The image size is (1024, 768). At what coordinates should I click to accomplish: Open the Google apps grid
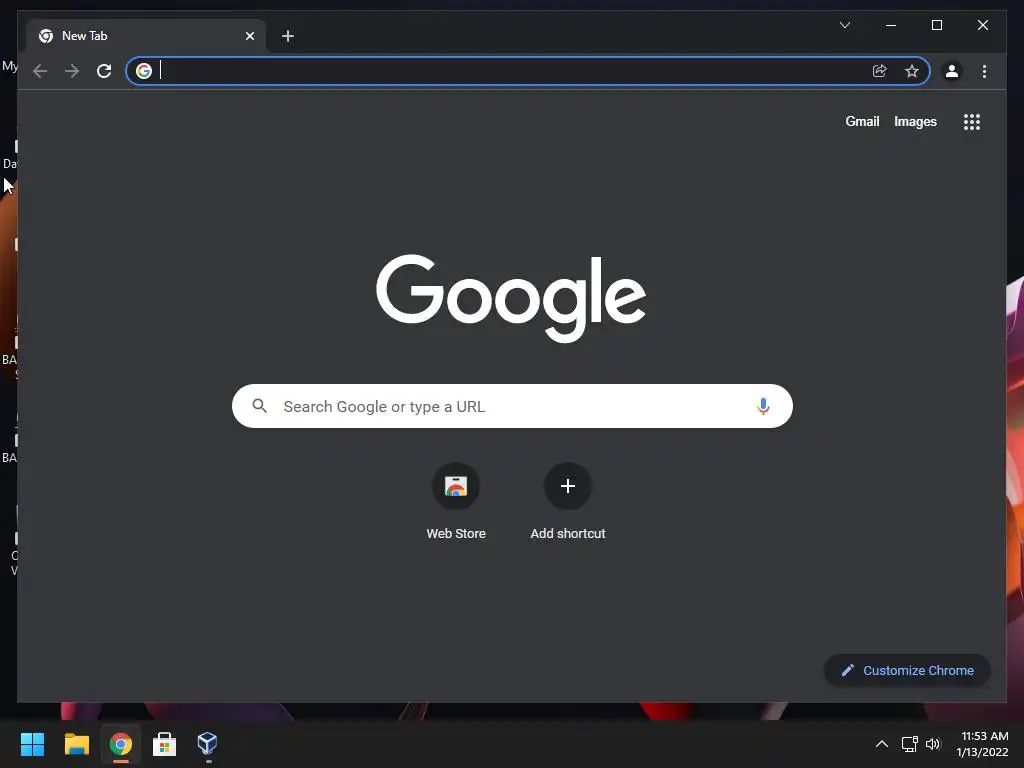point(972,122)
